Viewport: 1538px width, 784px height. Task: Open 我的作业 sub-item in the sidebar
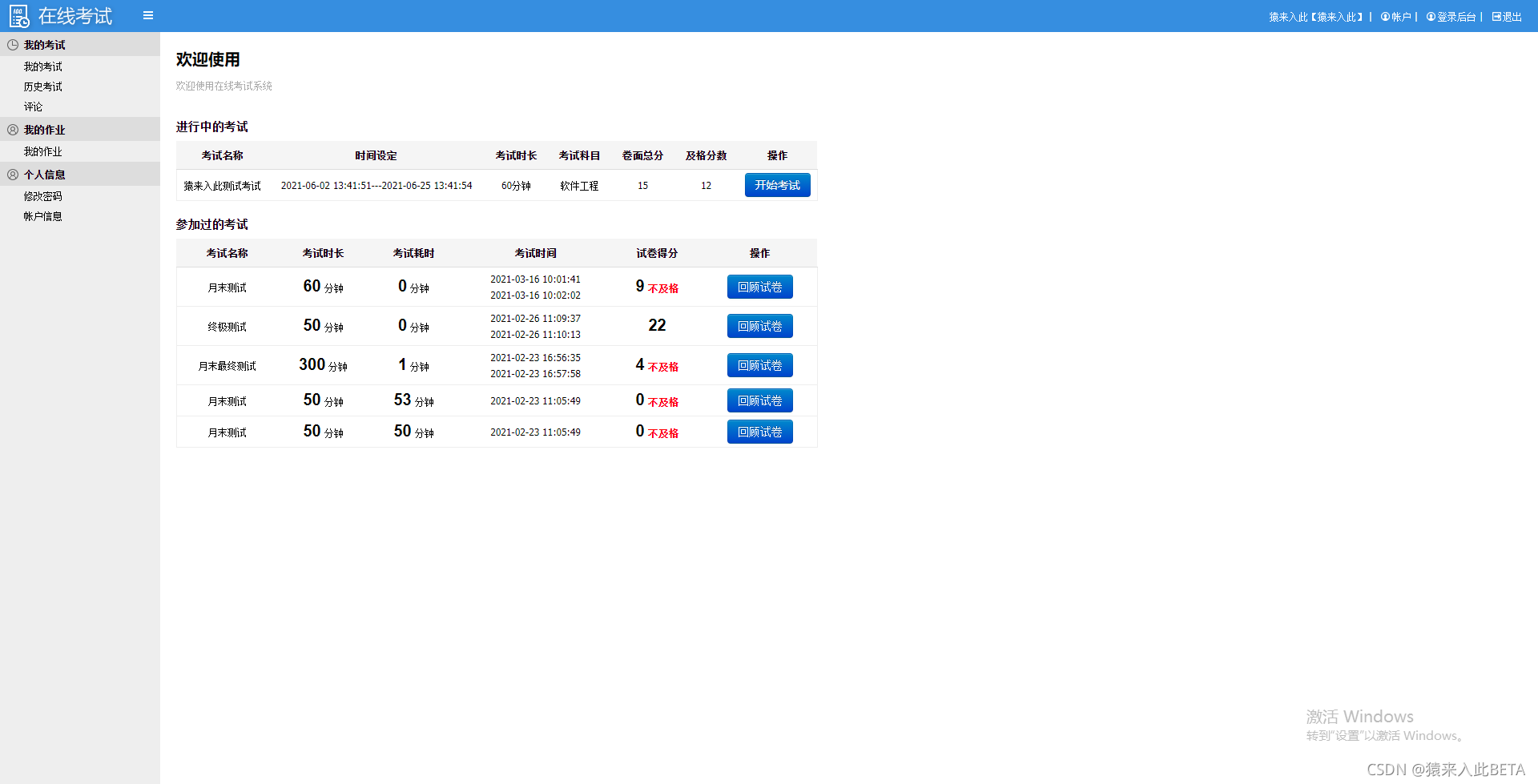coord(42,151)
